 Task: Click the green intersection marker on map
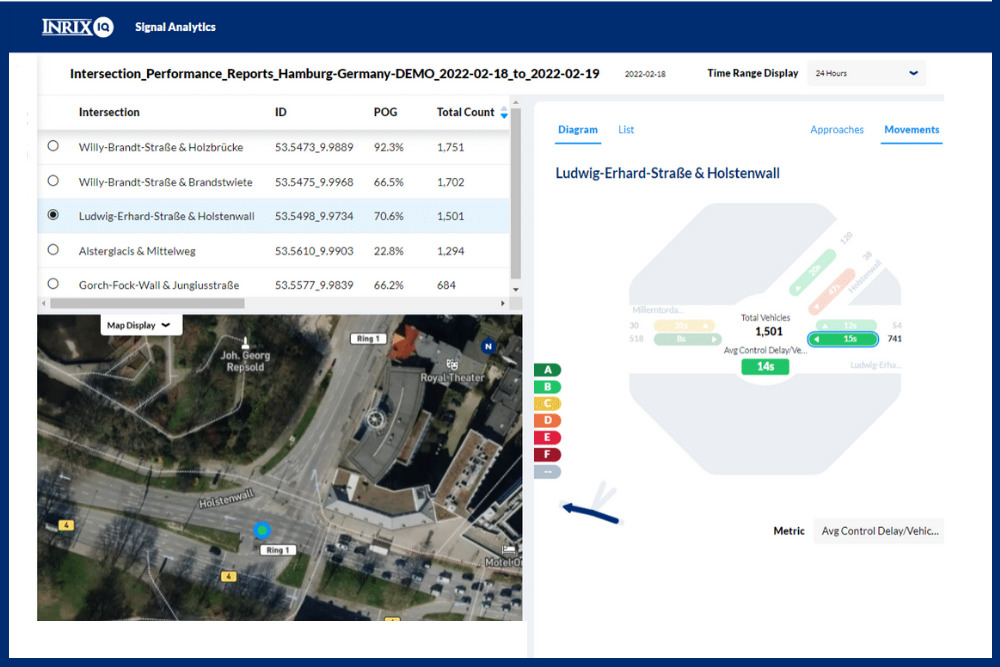[262, 530]
